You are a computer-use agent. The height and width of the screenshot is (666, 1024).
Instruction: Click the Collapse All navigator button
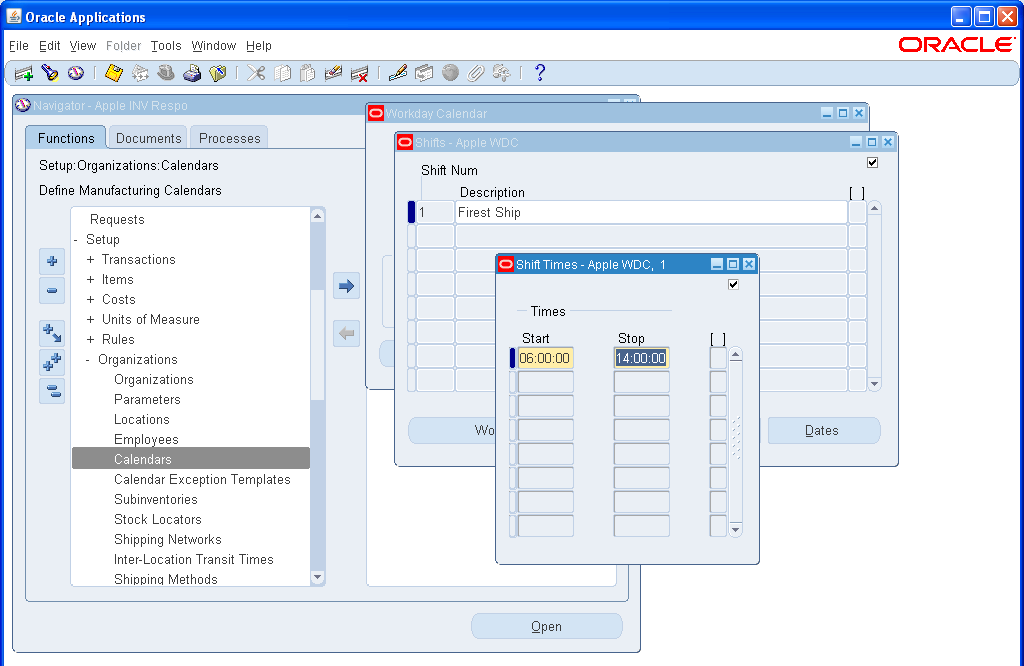pos(52,391)
